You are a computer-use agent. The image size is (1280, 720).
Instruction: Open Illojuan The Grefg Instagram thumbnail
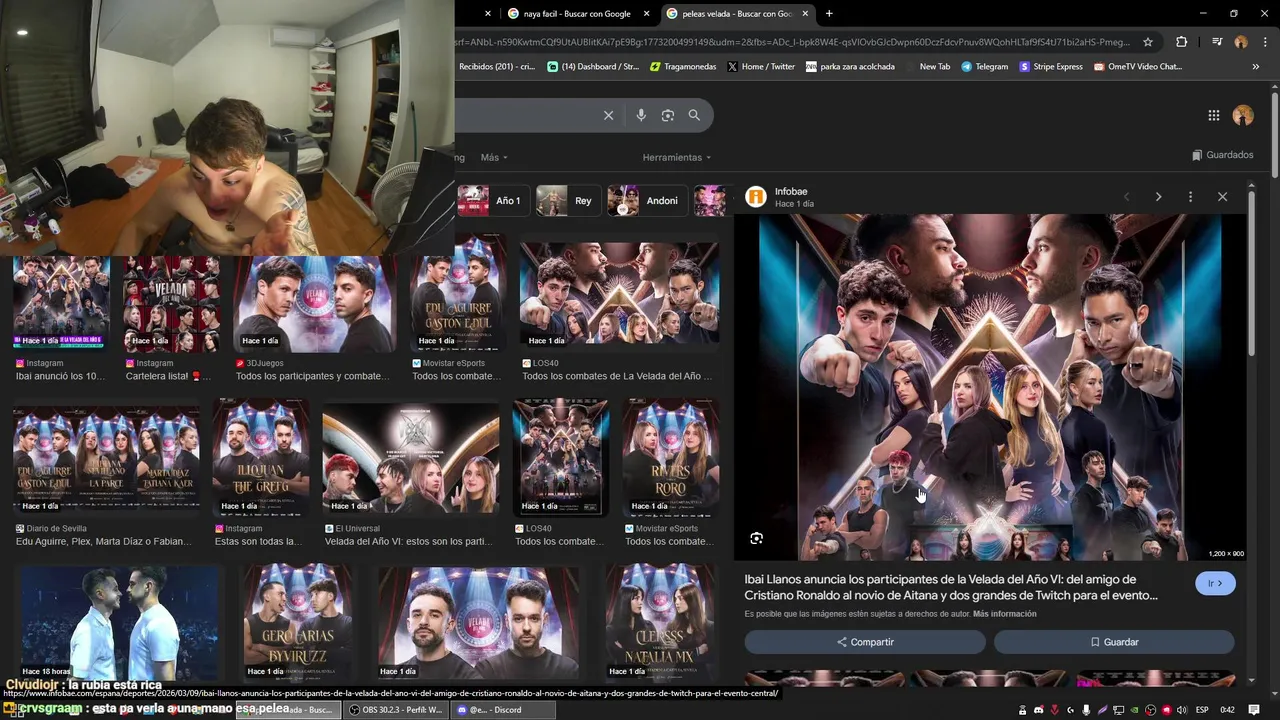point(261,457)
